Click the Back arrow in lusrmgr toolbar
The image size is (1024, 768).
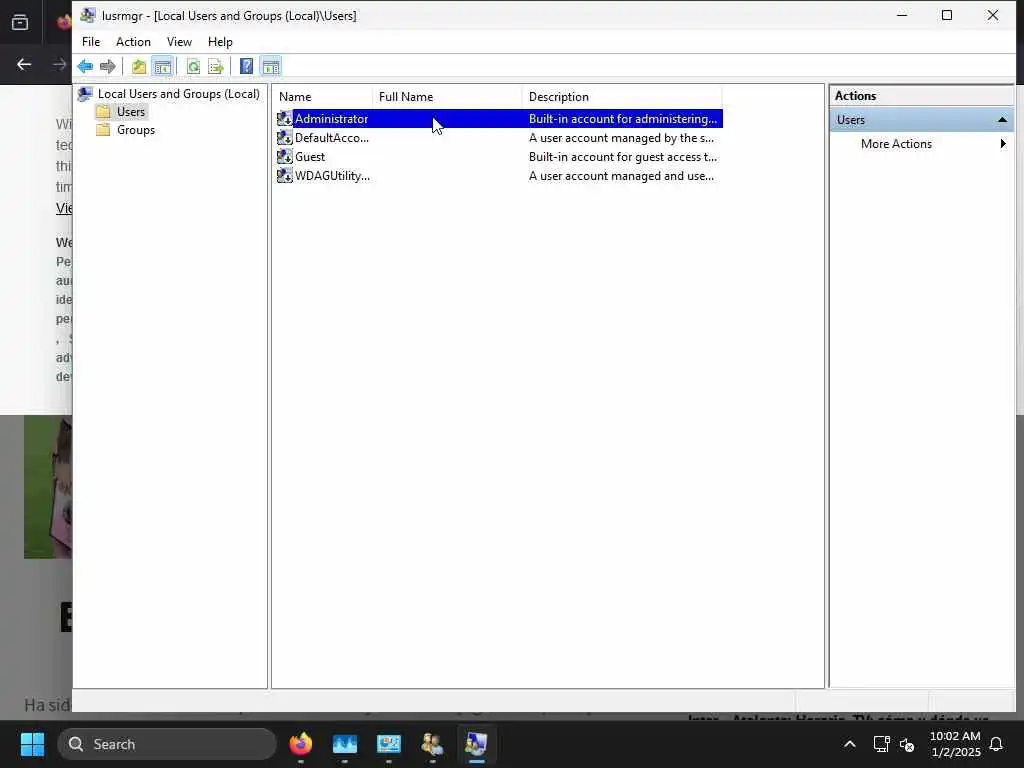[x=85, y=66]
